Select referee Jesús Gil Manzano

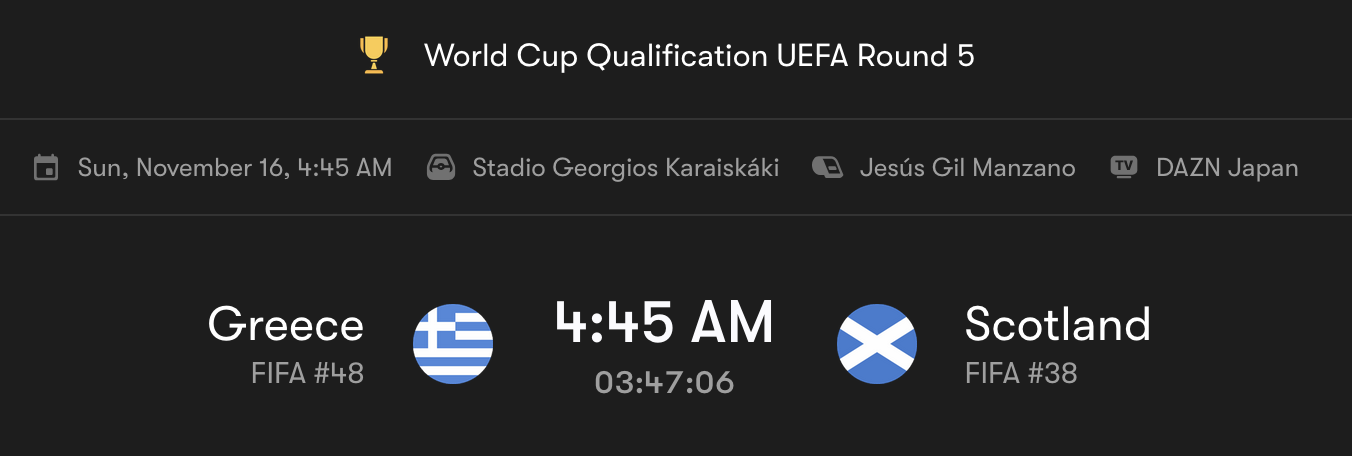(967, 168)
